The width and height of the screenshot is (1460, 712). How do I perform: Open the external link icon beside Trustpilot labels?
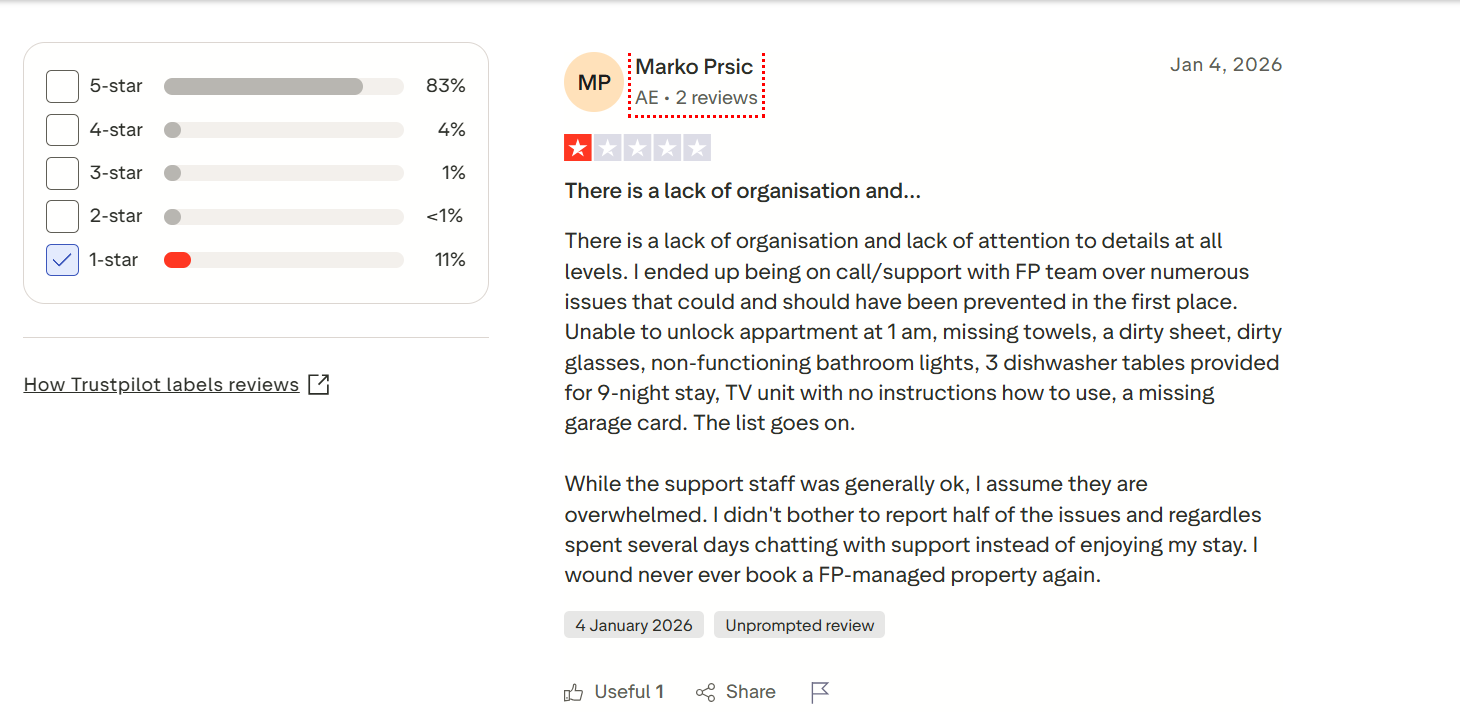point(318,384)
